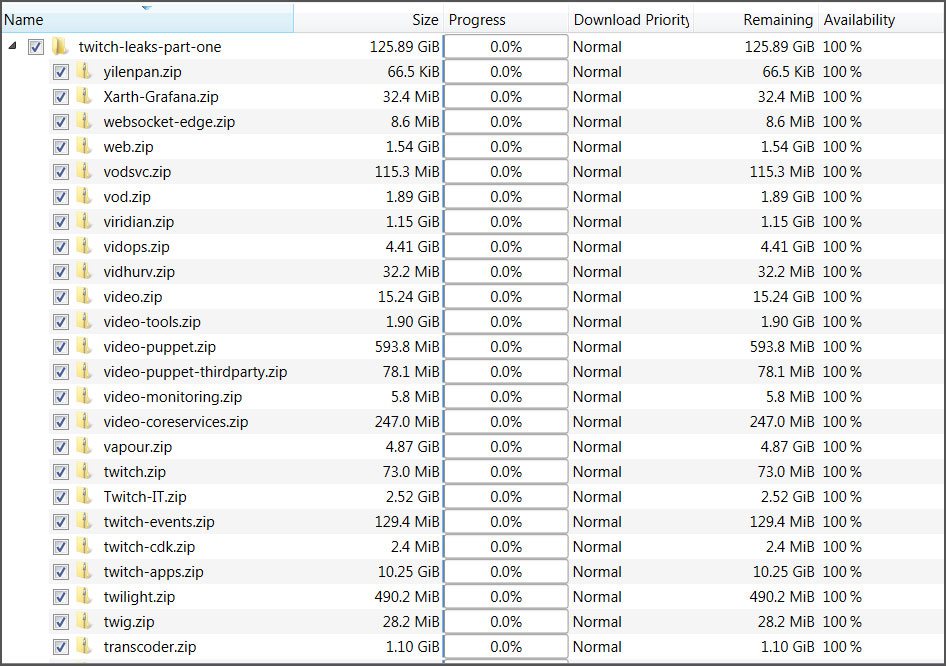Click the zip icon beside video-coreservices.zip
The image size is (946, 666).
(84, 422)
